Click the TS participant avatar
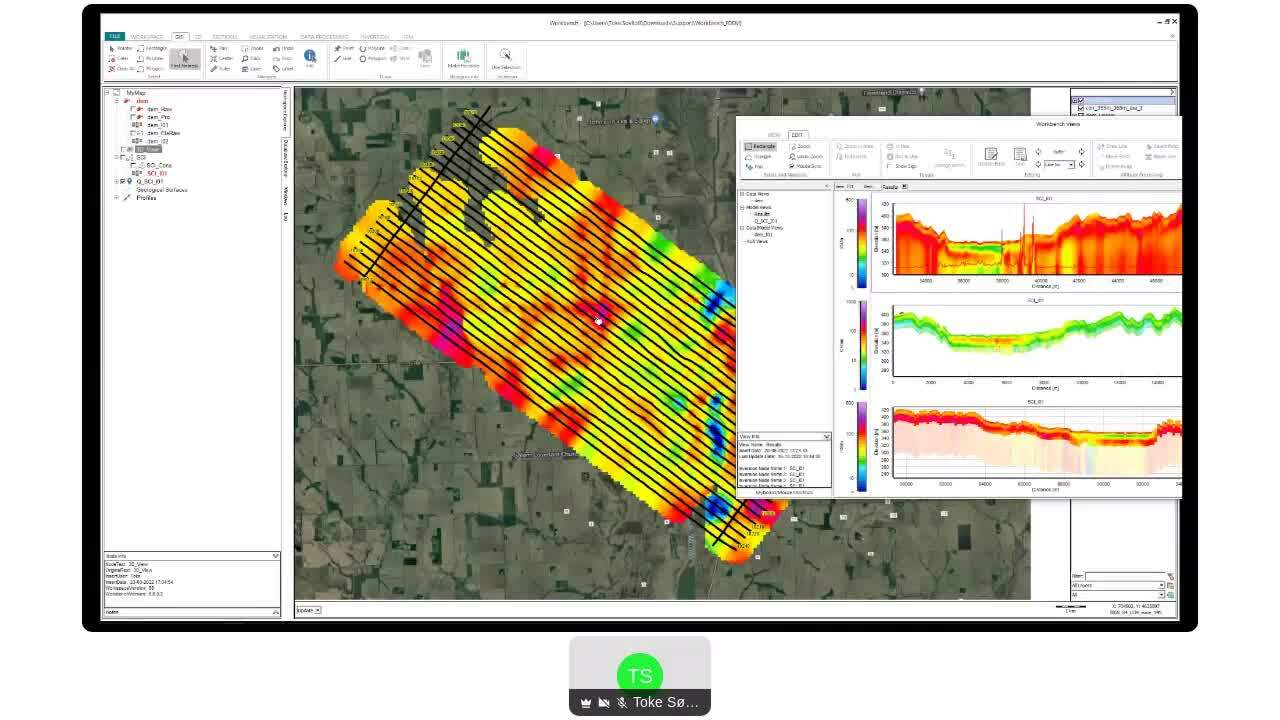The image size is (1280, 720). click(640, 676)
